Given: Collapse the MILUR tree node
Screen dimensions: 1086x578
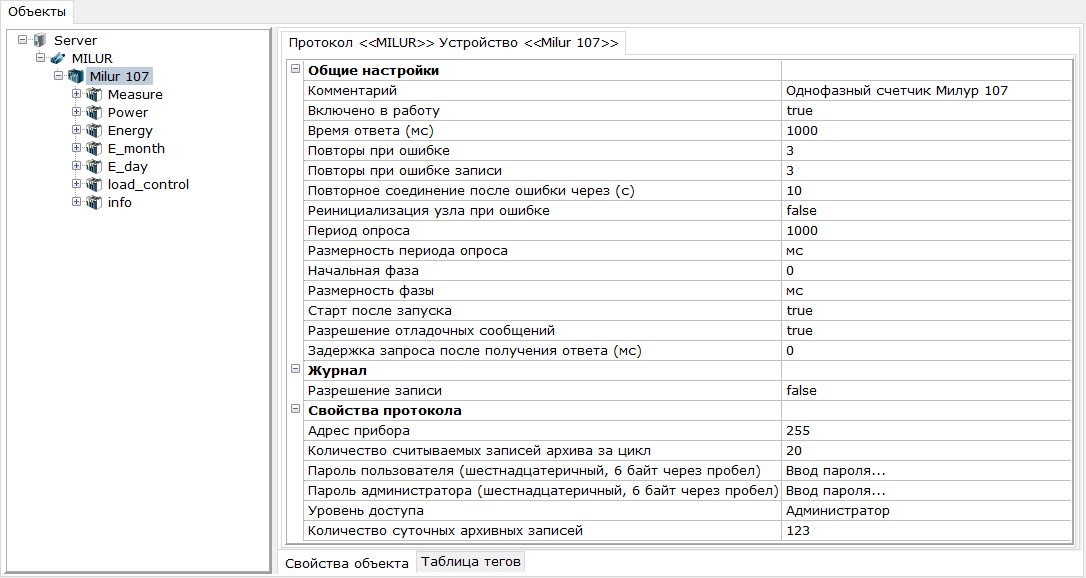Looking at the screenshot, I should pyautogui.click(x=40, y=57).
